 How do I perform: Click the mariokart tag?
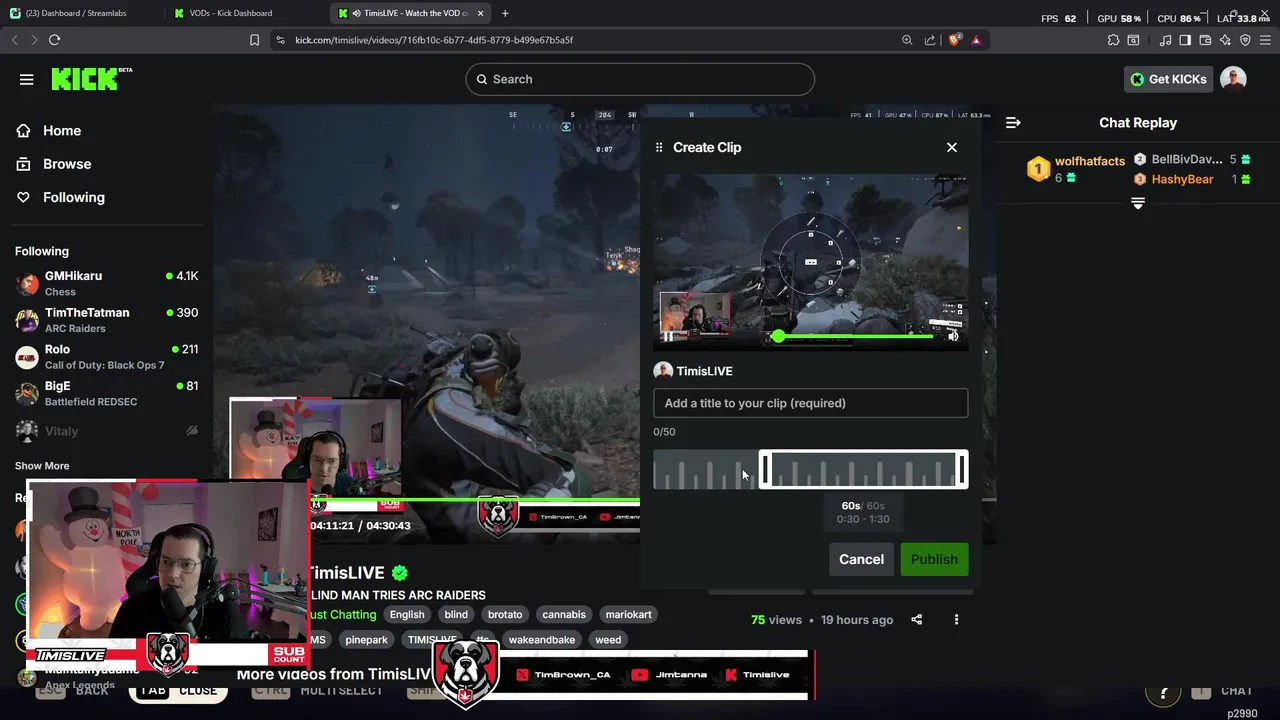click(x=628, y=615)
